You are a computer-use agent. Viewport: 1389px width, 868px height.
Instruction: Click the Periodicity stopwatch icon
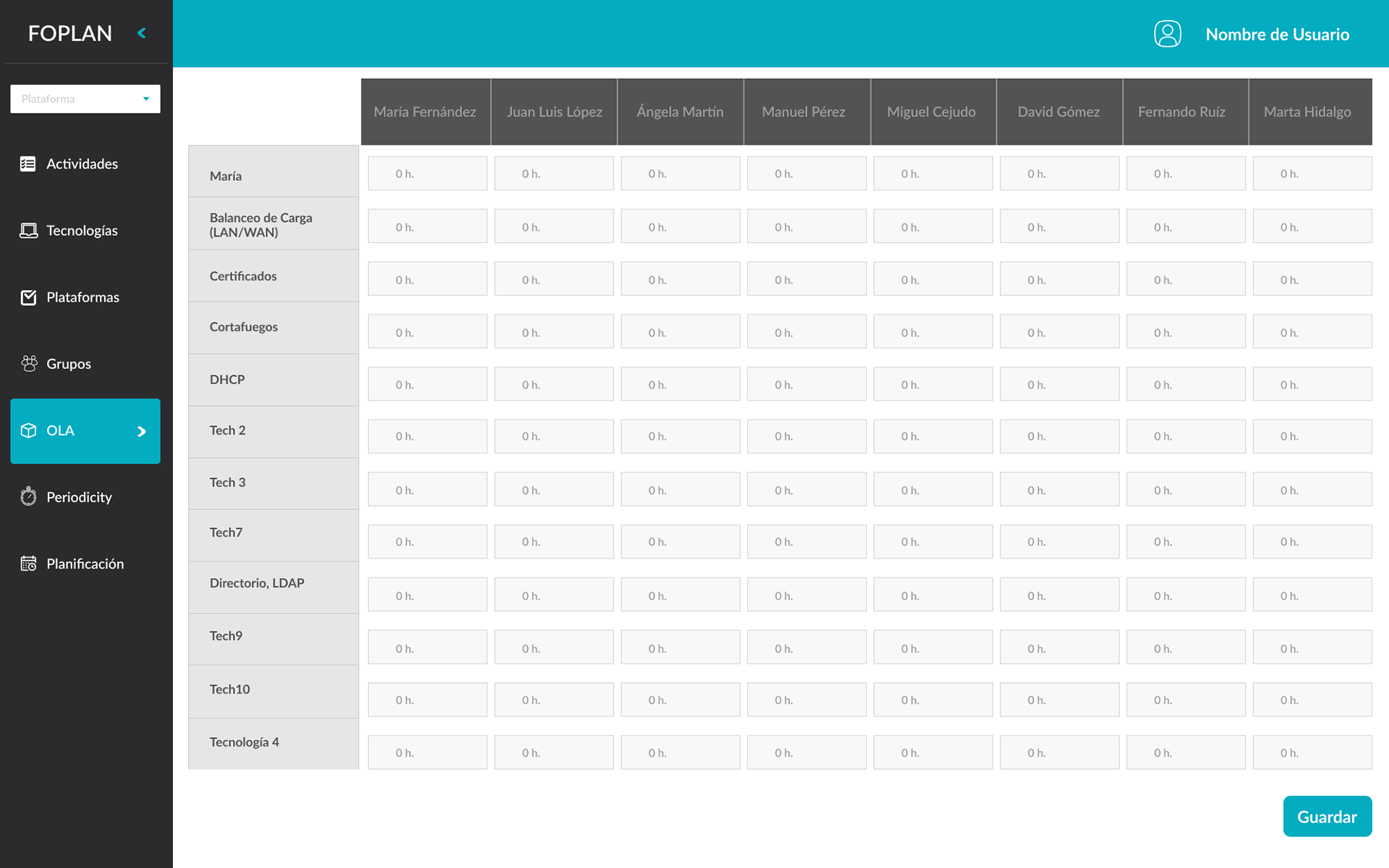pyautogui.click(x=28, y=496)
